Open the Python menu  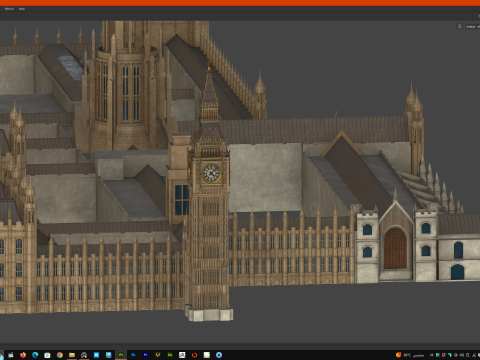pyautogui.click(x=9, y=9)
